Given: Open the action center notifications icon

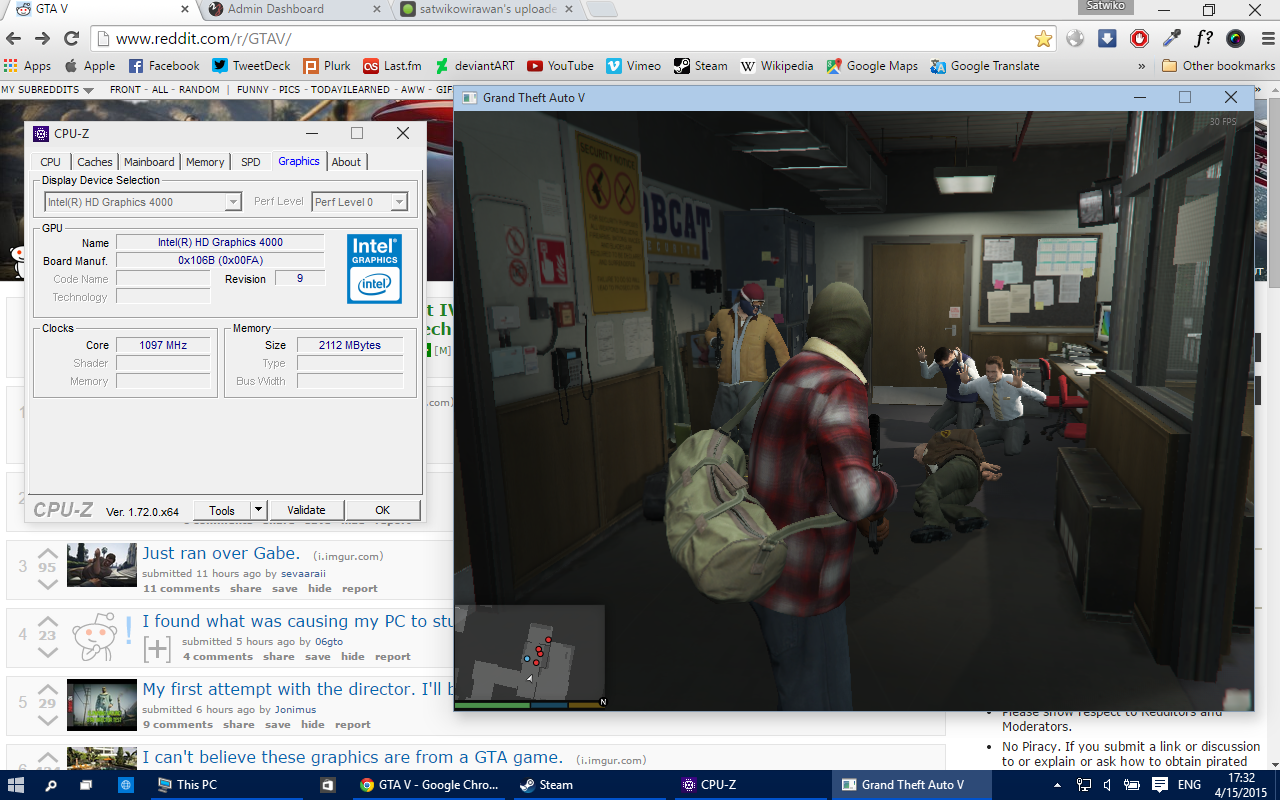Looking at the screenshot, I should coord(1158,785).
